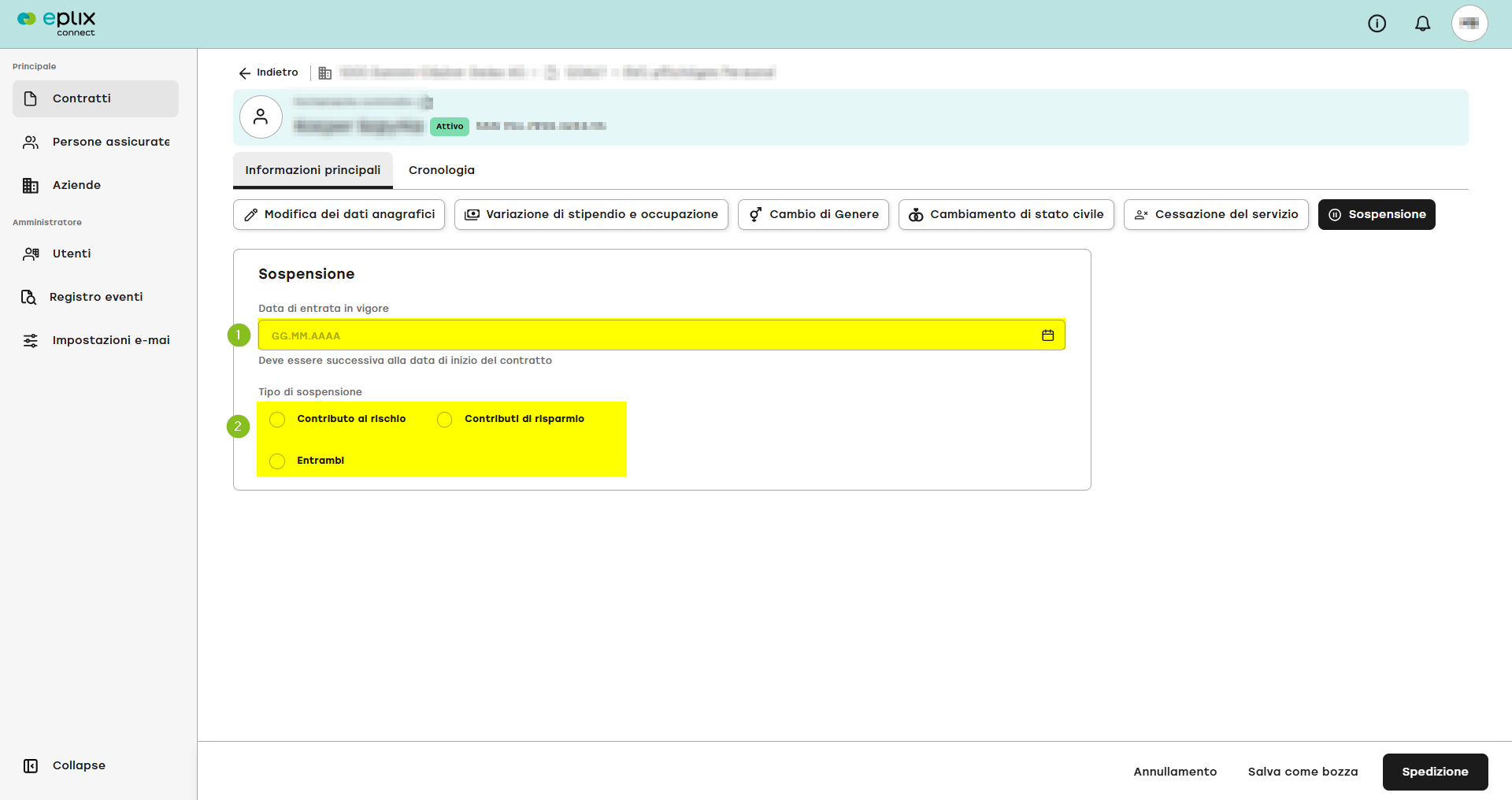This screenshot has width=1512, height=800.
Task: Click the Annullamento button
Action: coord(1175,772)
